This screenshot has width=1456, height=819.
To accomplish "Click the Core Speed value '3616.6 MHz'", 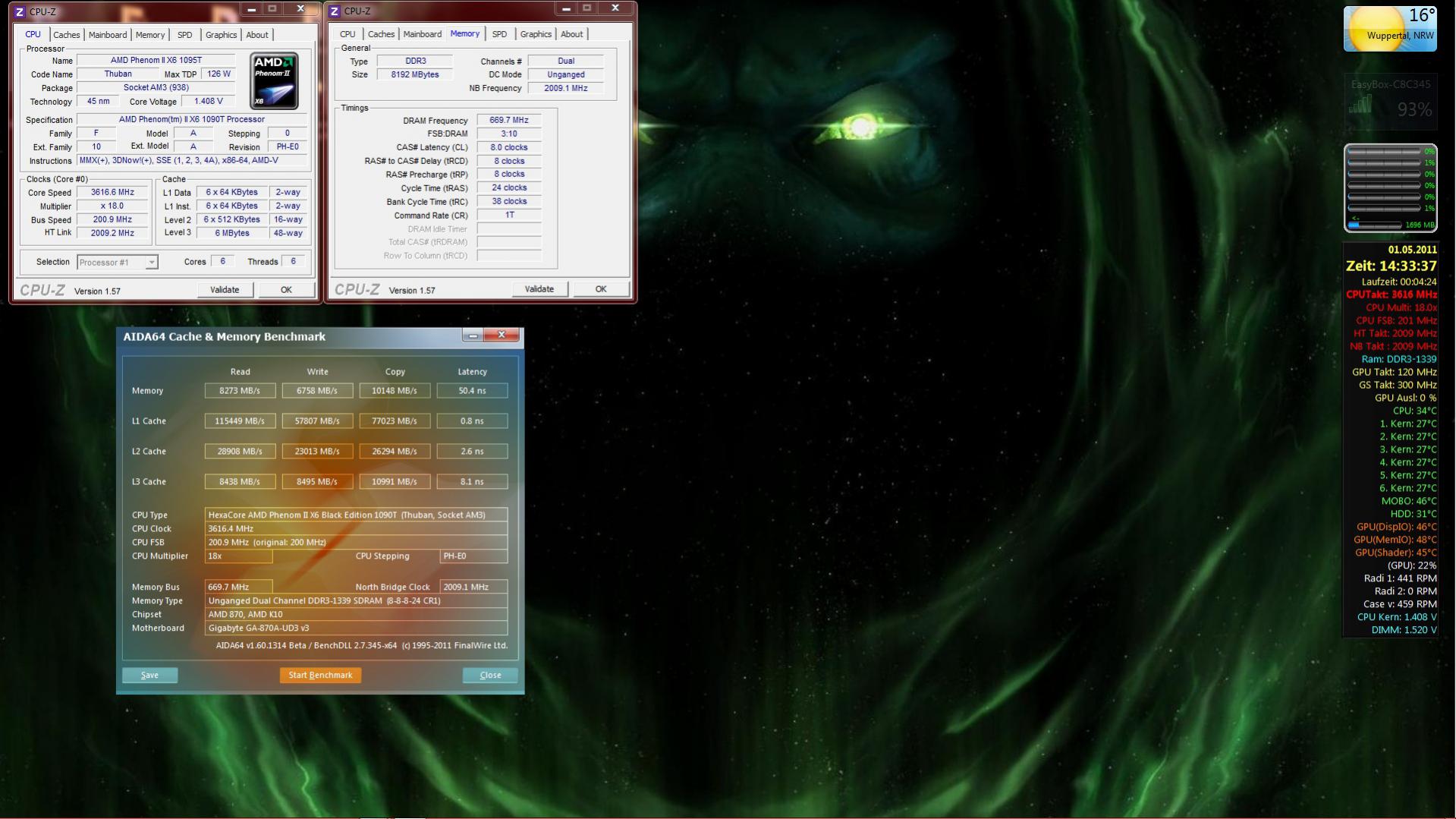I will pyautogui.click(x=112, y=192).
